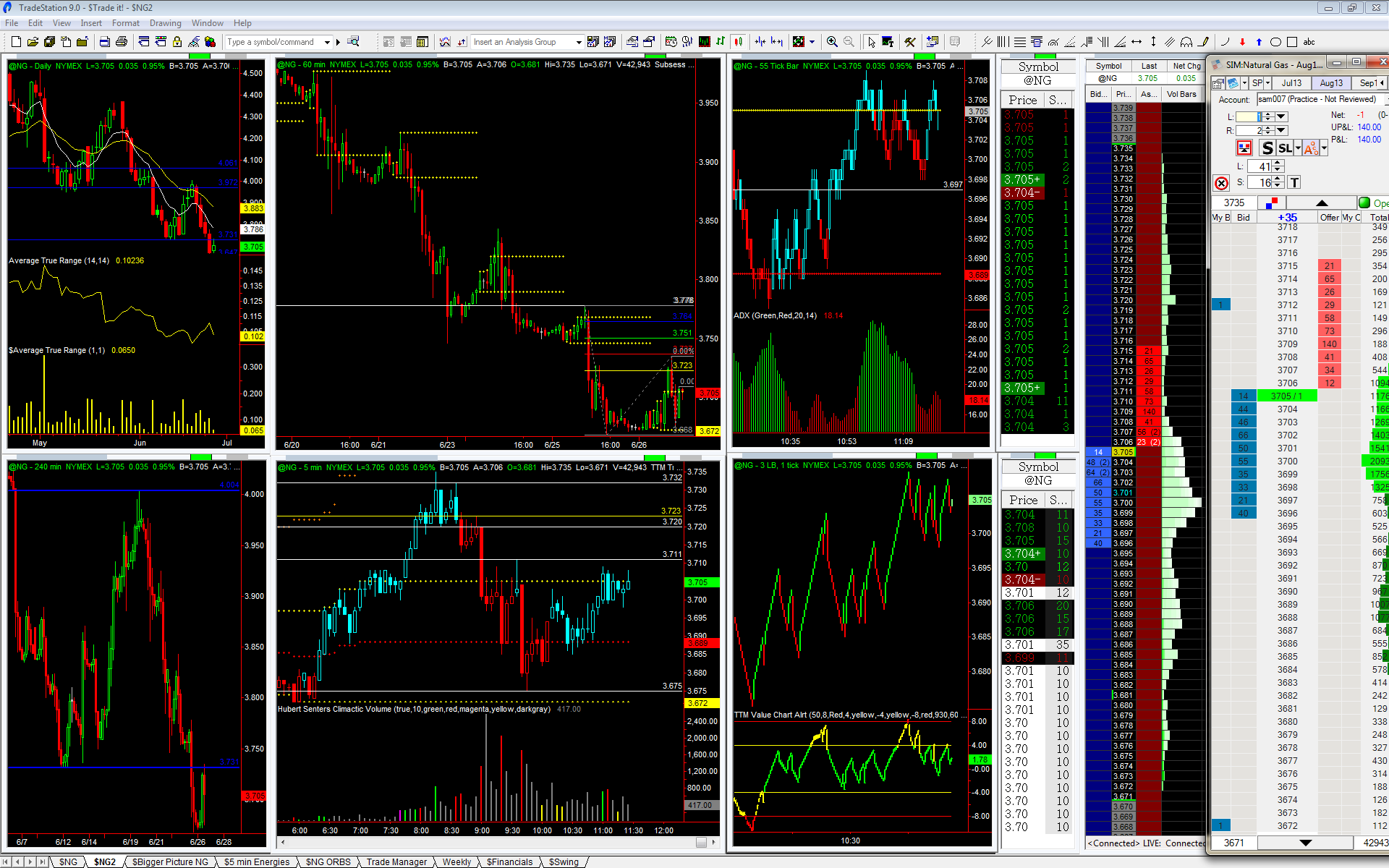Increase the S 16 stepper value
The image size is (1389, 868).
1278,179
